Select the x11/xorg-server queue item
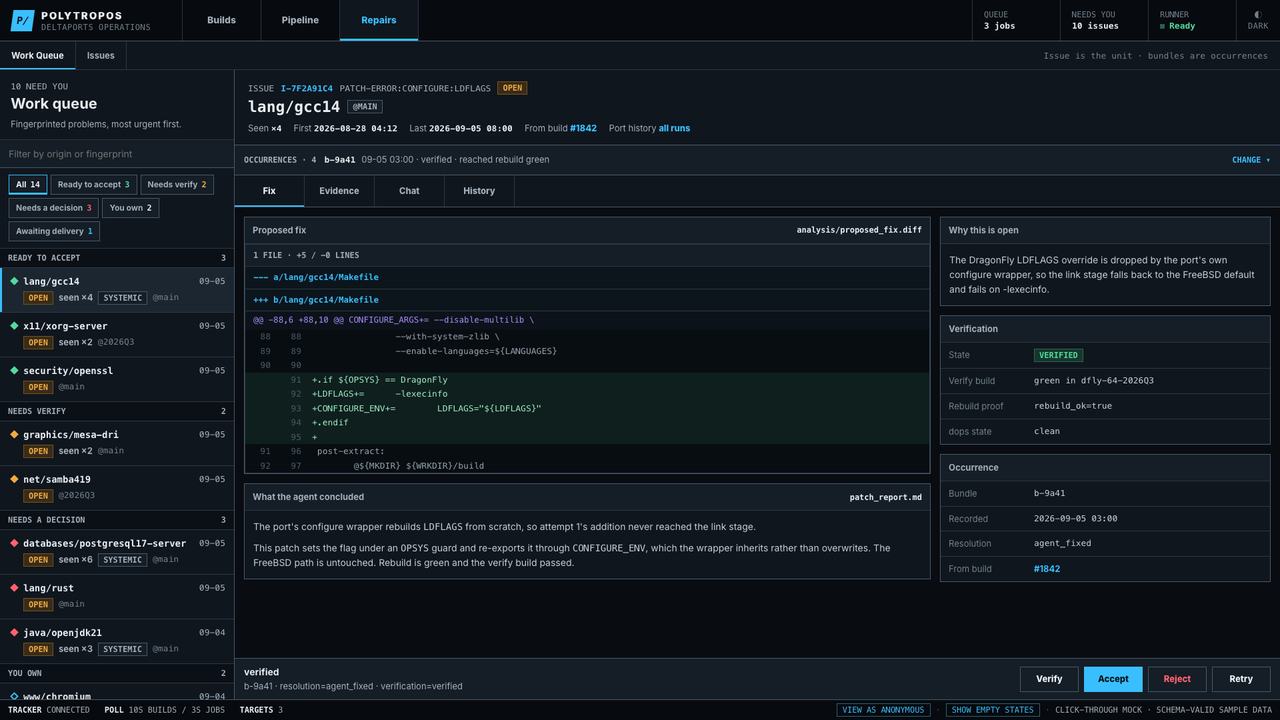 pyautogui.click(x=117, y=334)
